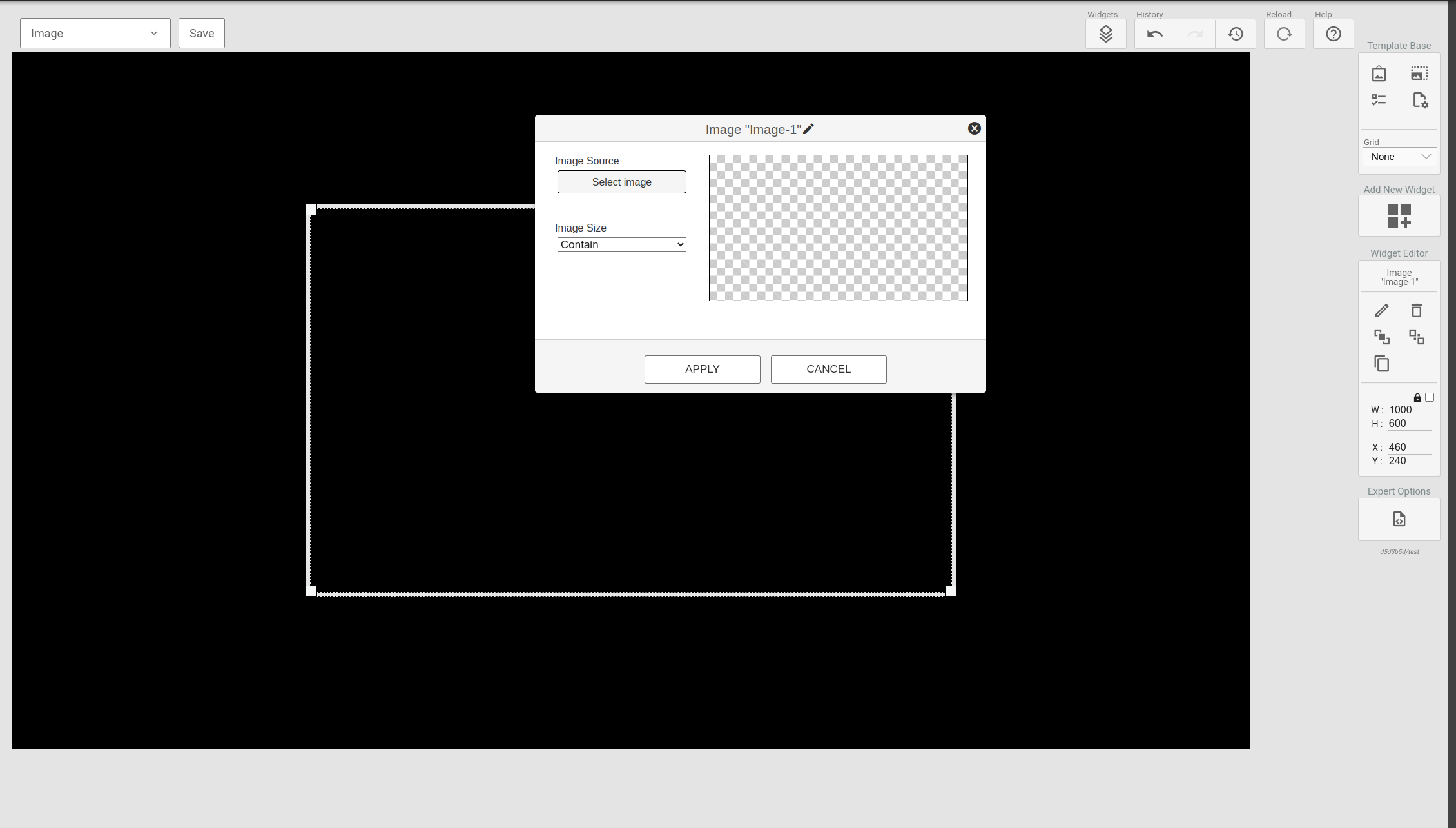Click the bottom-right widget resize handle
This screenshot has height=828, width=1456.
point(950,591)
